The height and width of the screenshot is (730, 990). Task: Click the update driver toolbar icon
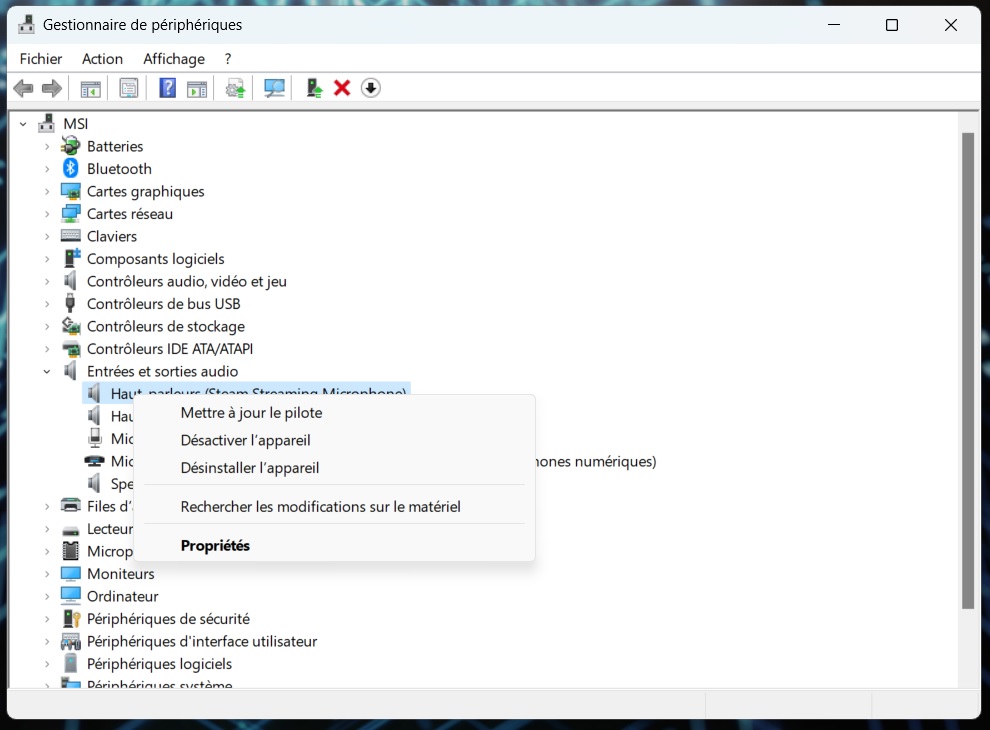point(235,88)
